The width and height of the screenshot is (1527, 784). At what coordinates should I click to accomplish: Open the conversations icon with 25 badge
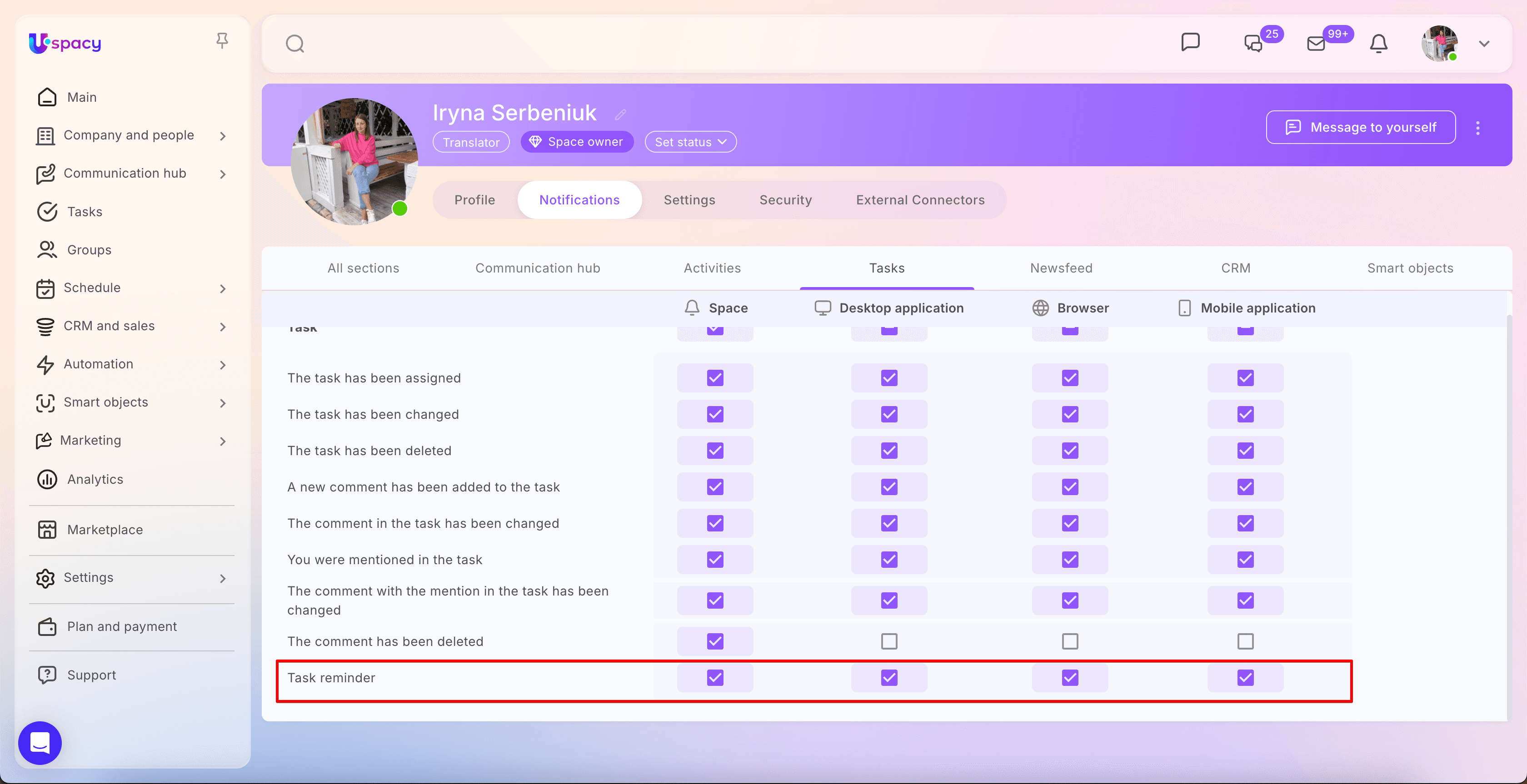pos(1253,43)
